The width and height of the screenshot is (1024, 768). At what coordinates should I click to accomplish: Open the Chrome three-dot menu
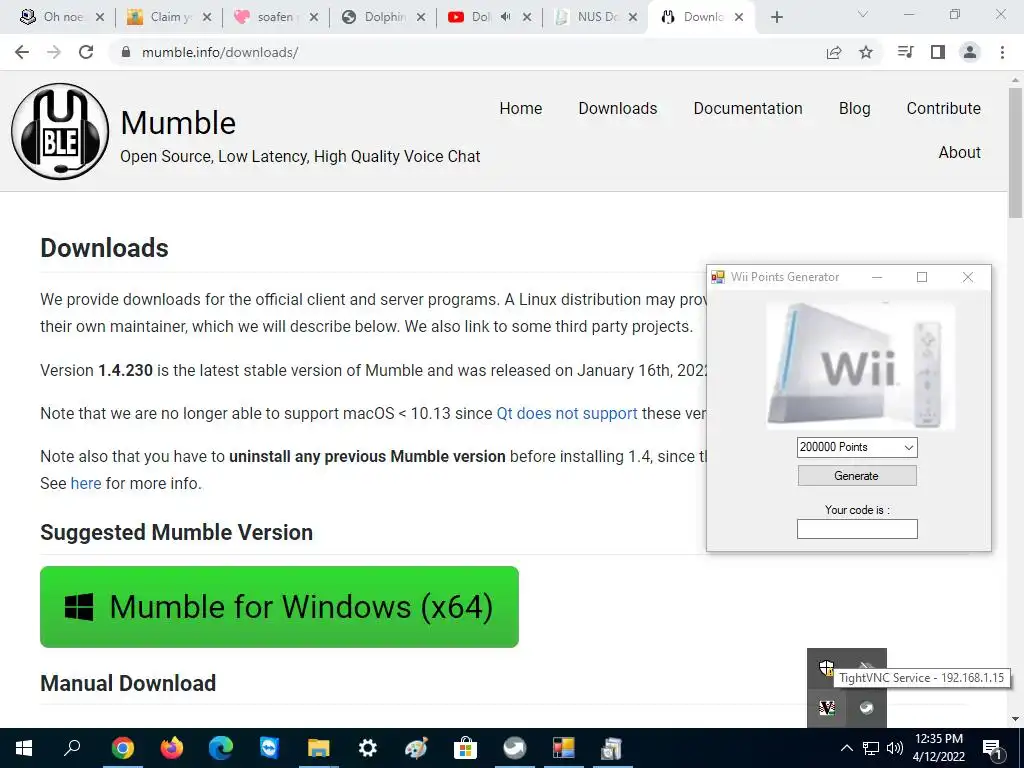point(1002,52)
